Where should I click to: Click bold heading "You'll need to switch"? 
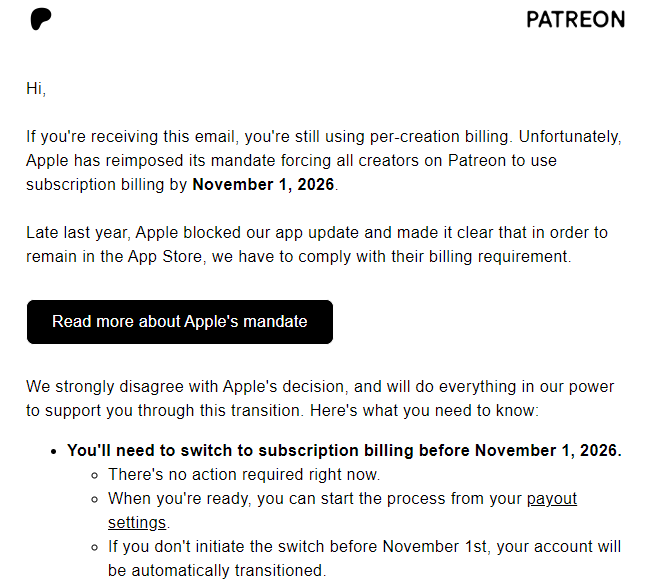(x=344, y=450)
